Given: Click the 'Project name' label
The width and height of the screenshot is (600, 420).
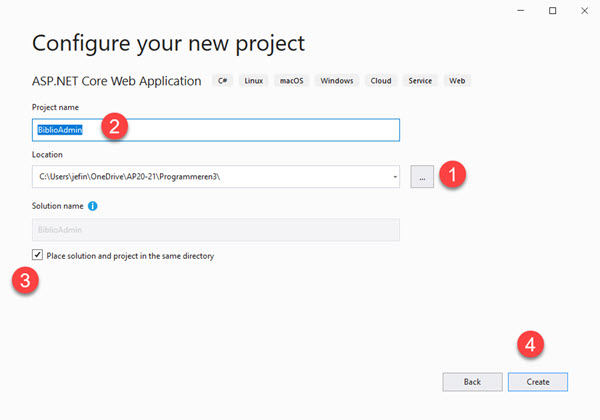Looking at the screenshot, I should [55, 107].
